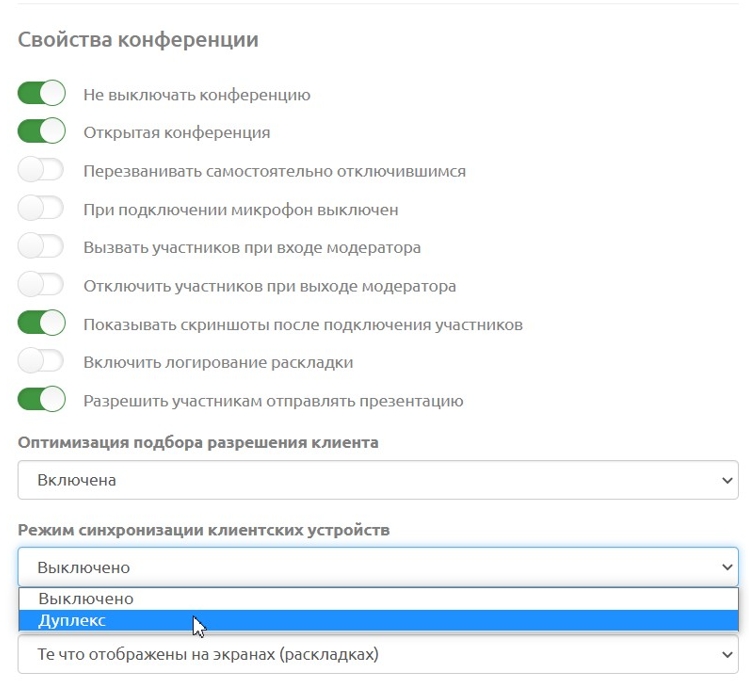
Task: Disable 'Разрешить участникам отправлять презентацию' switch
Action: point(41,400)
